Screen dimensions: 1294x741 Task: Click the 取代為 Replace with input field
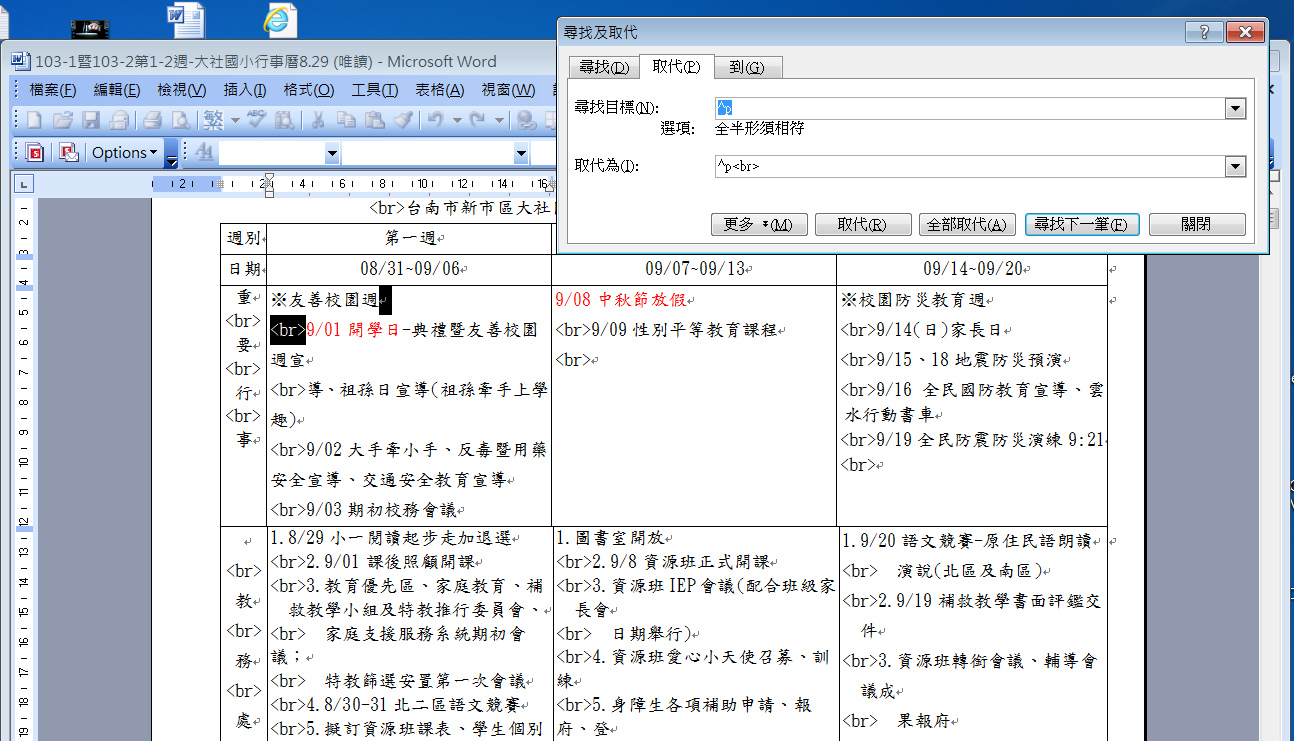(x=969, y=166)
